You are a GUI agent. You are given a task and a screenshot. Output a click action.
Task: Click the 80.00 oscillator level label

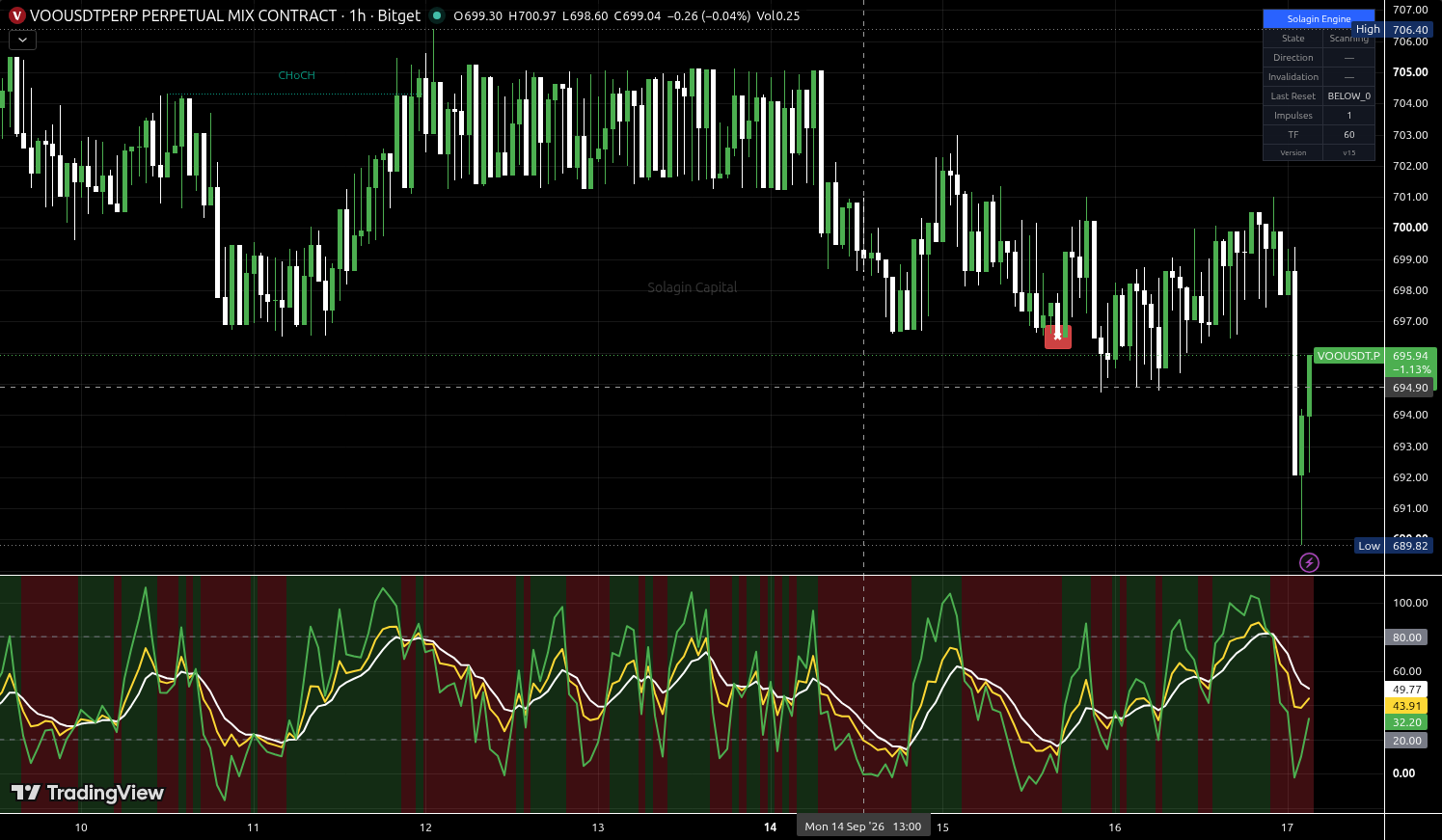click(x=1407, y=637)
